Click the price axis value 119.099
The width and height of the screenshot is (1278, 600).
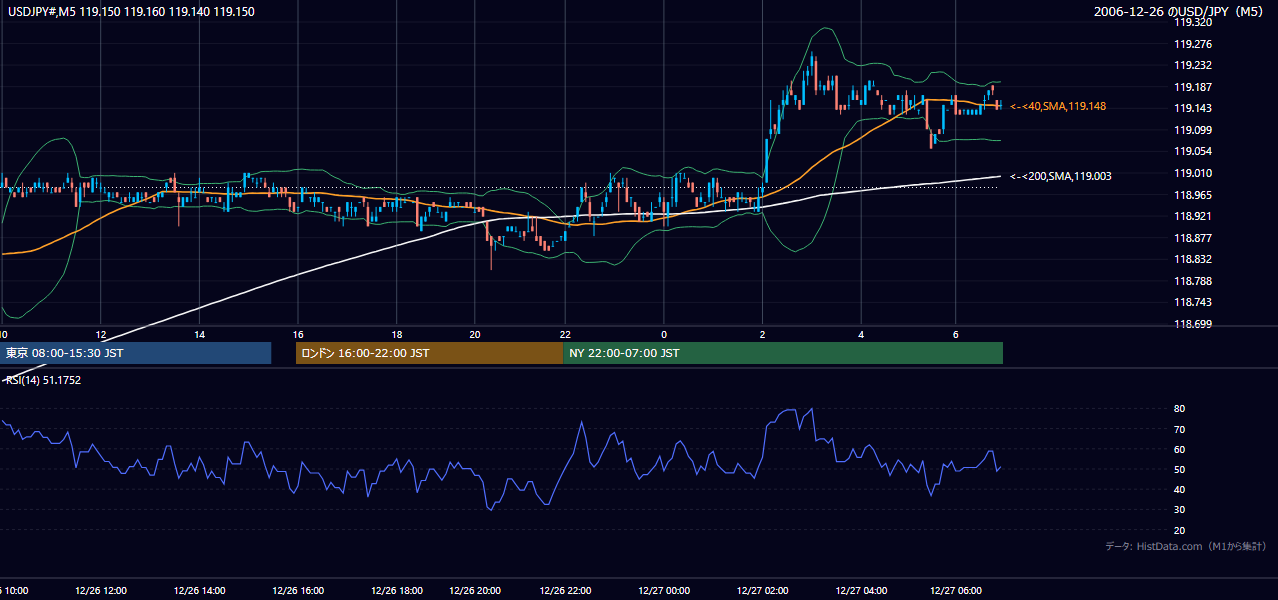click(x=1195, y=130)
